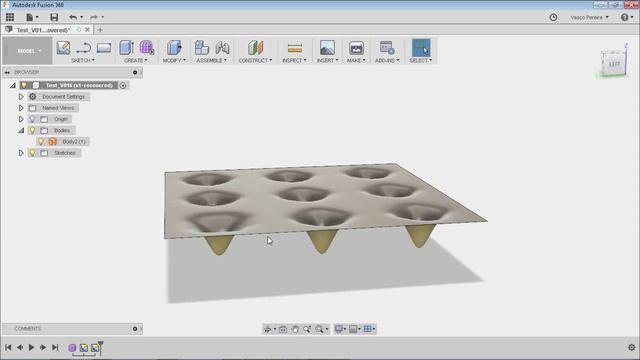
Task: Expand the Origin folder
Action: (21, 119)
